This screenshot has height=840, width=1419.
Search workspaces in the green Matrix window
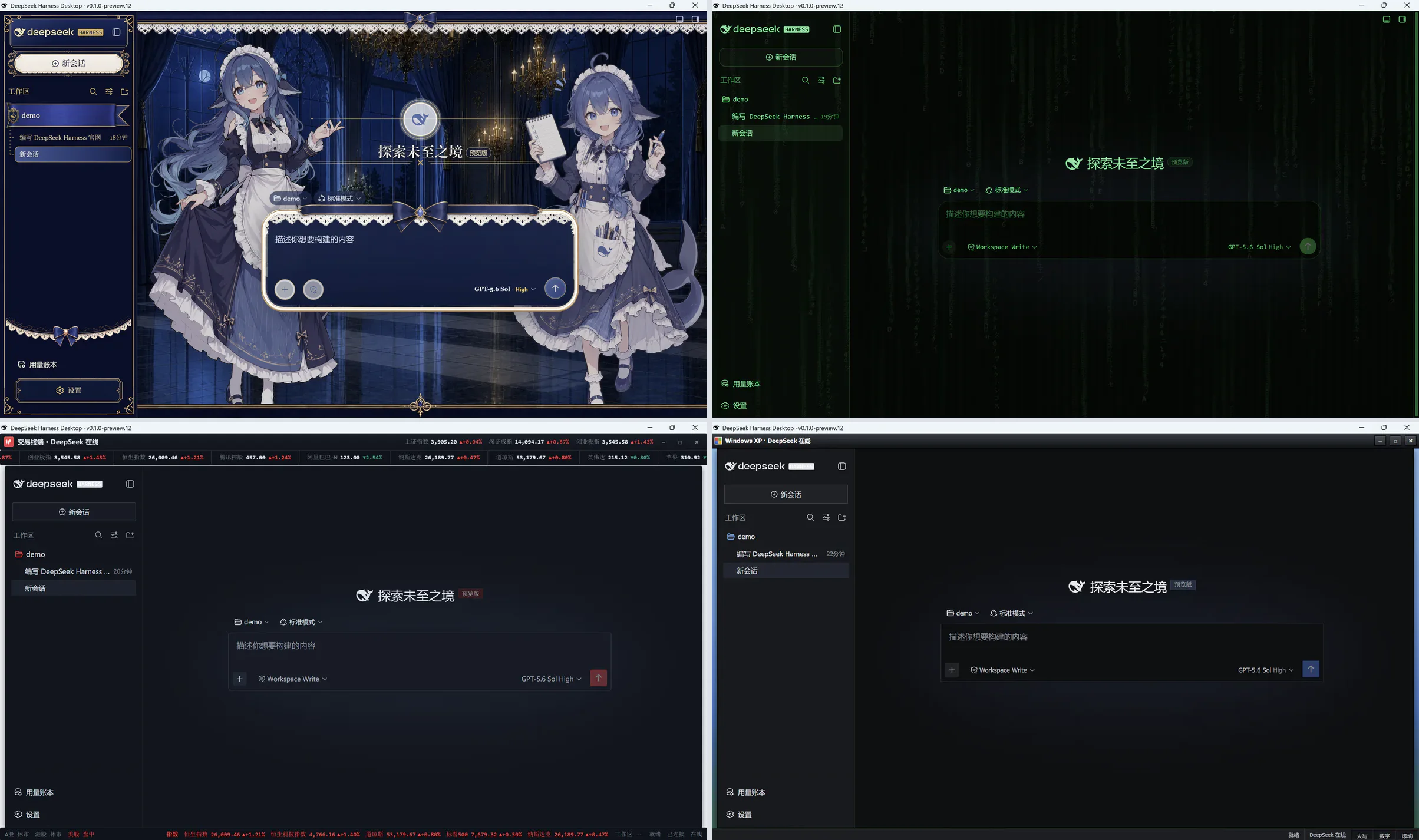pos(806,80)
